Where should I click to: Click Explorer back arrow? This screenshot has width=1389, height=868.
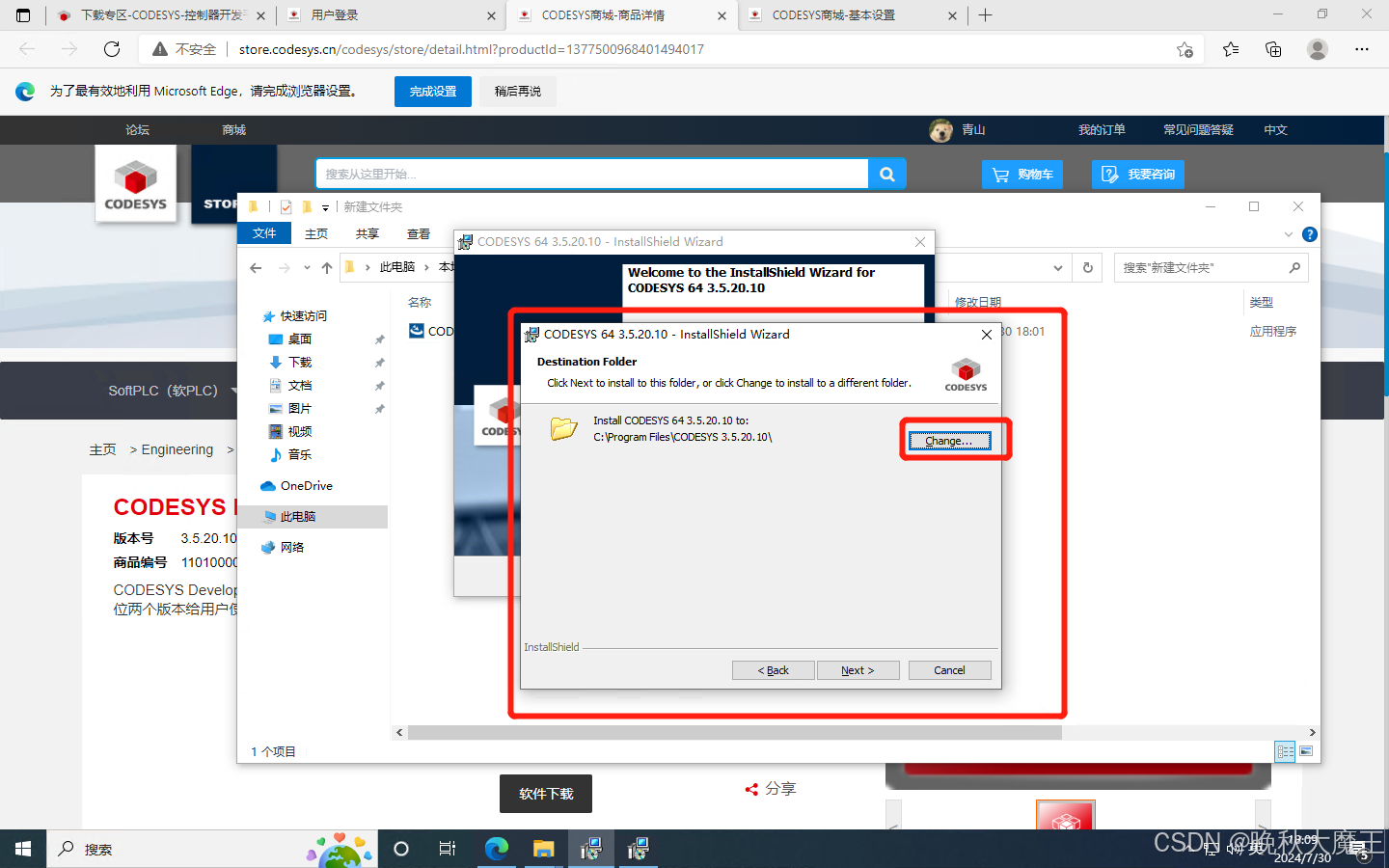pos(256,268)
